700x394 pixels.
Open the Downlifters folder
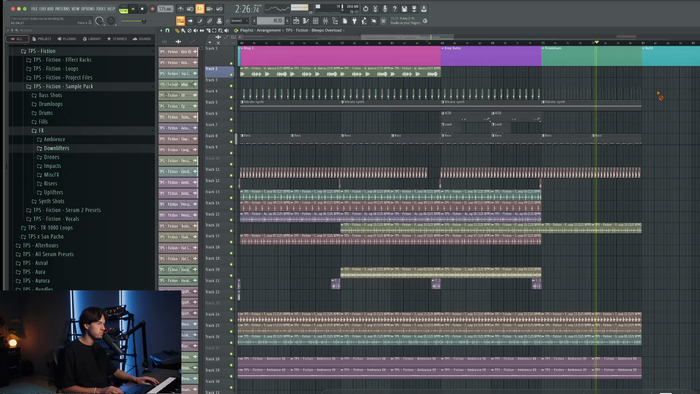click(53, 148)
